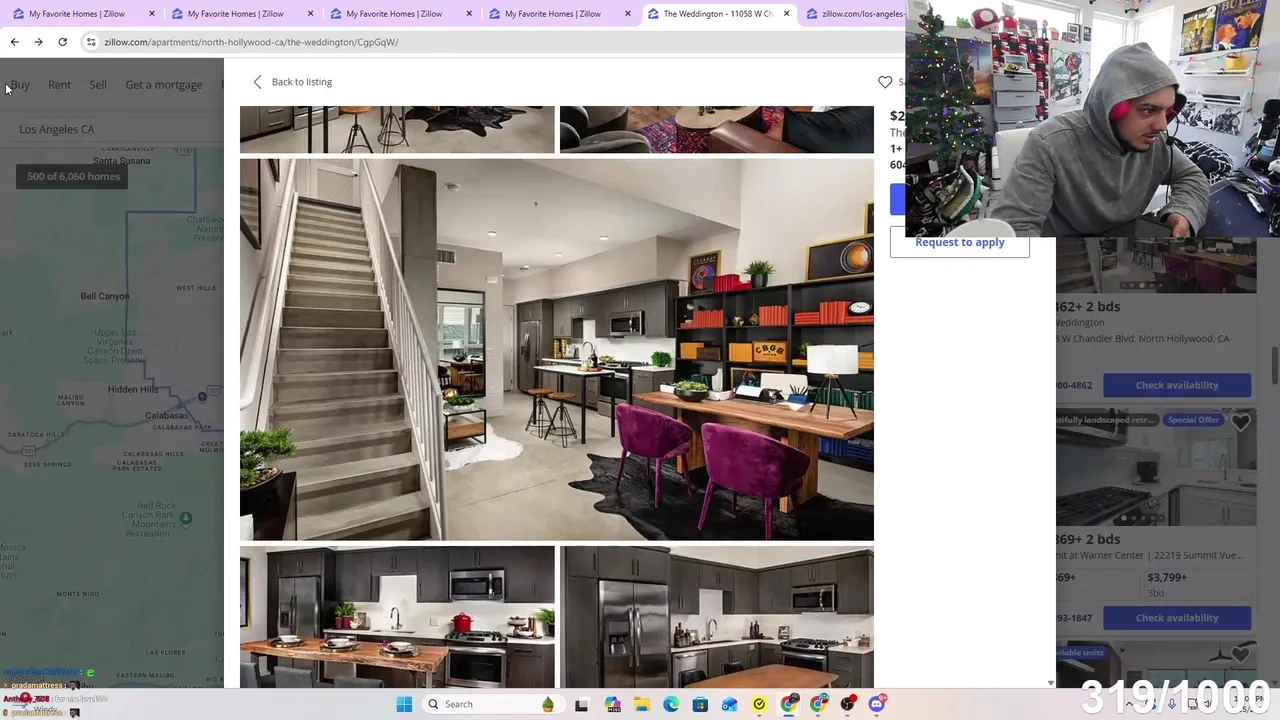This screenshot has height=720, width=1280.
Task: Click the browser forward arrow
Action: (x=38, y=42)
